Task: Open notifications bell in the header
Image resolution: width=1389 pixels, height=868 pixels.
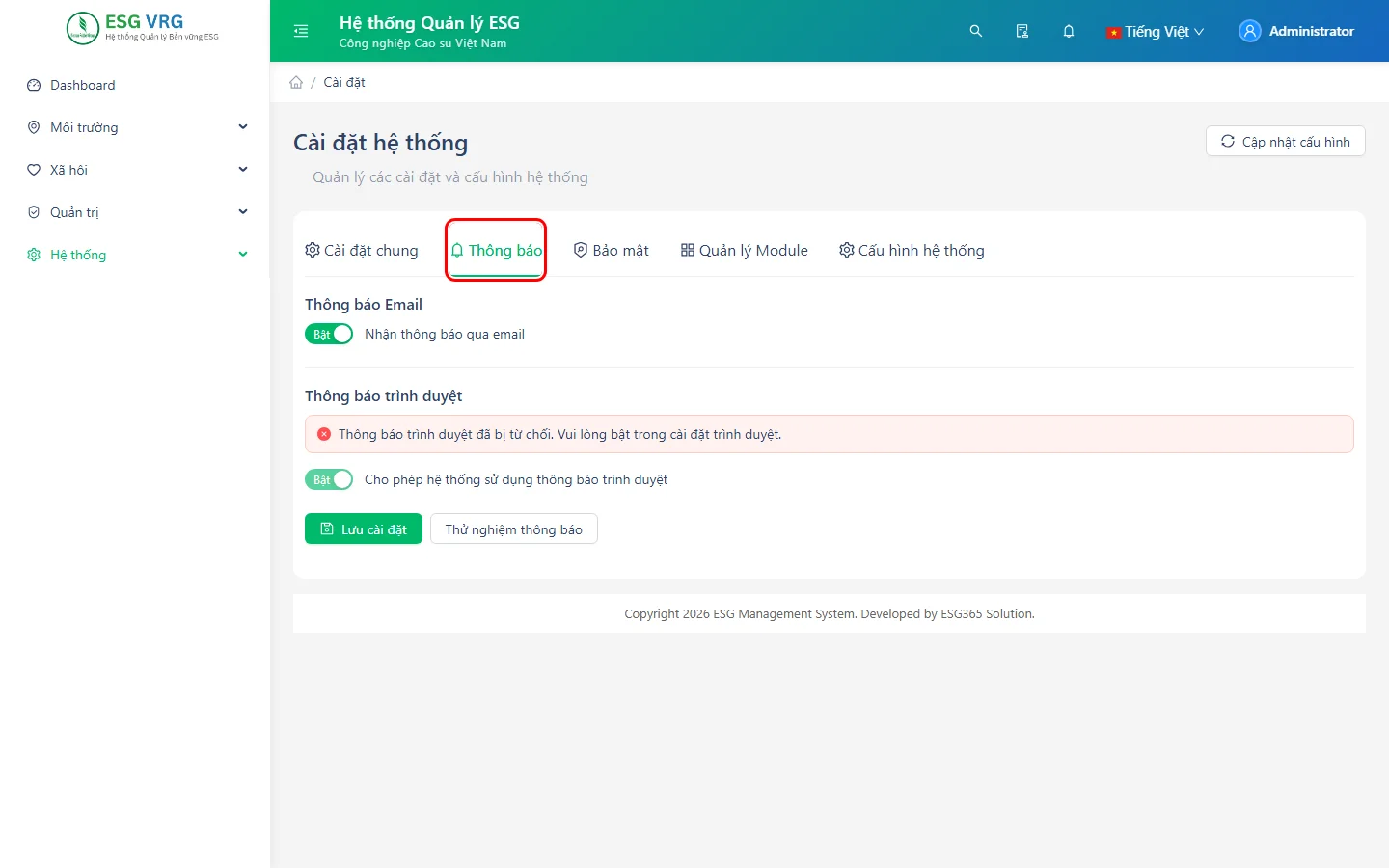Action: (x=1069, y=31)
